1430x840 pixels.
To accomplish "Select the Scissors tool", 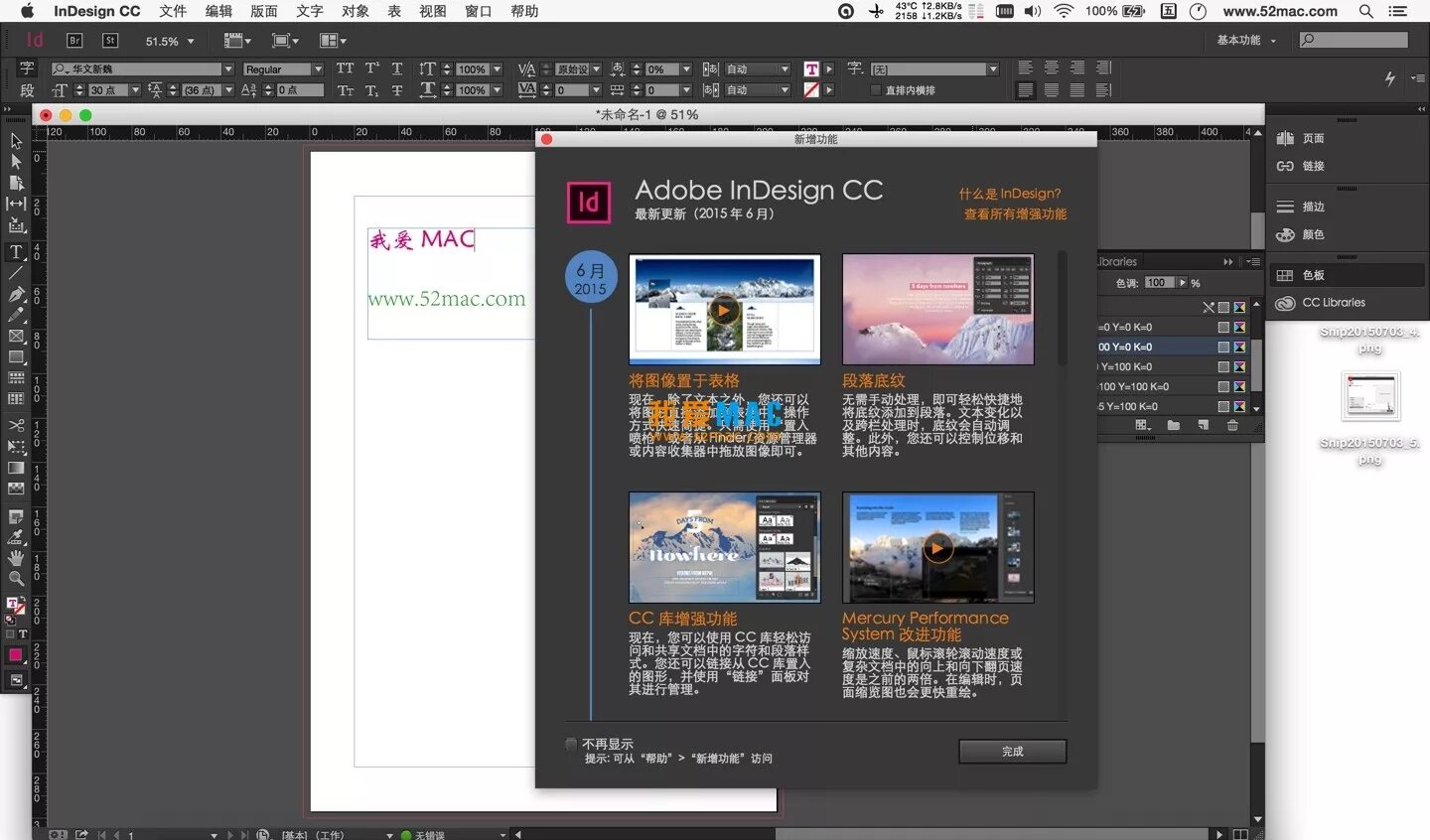I will pos(16,424).
